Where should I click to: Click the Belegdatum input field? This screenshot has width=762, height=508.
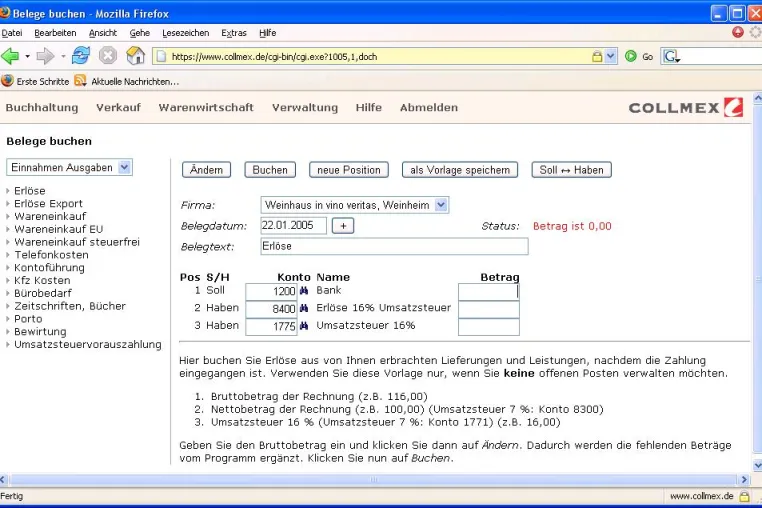click(294, 226)
